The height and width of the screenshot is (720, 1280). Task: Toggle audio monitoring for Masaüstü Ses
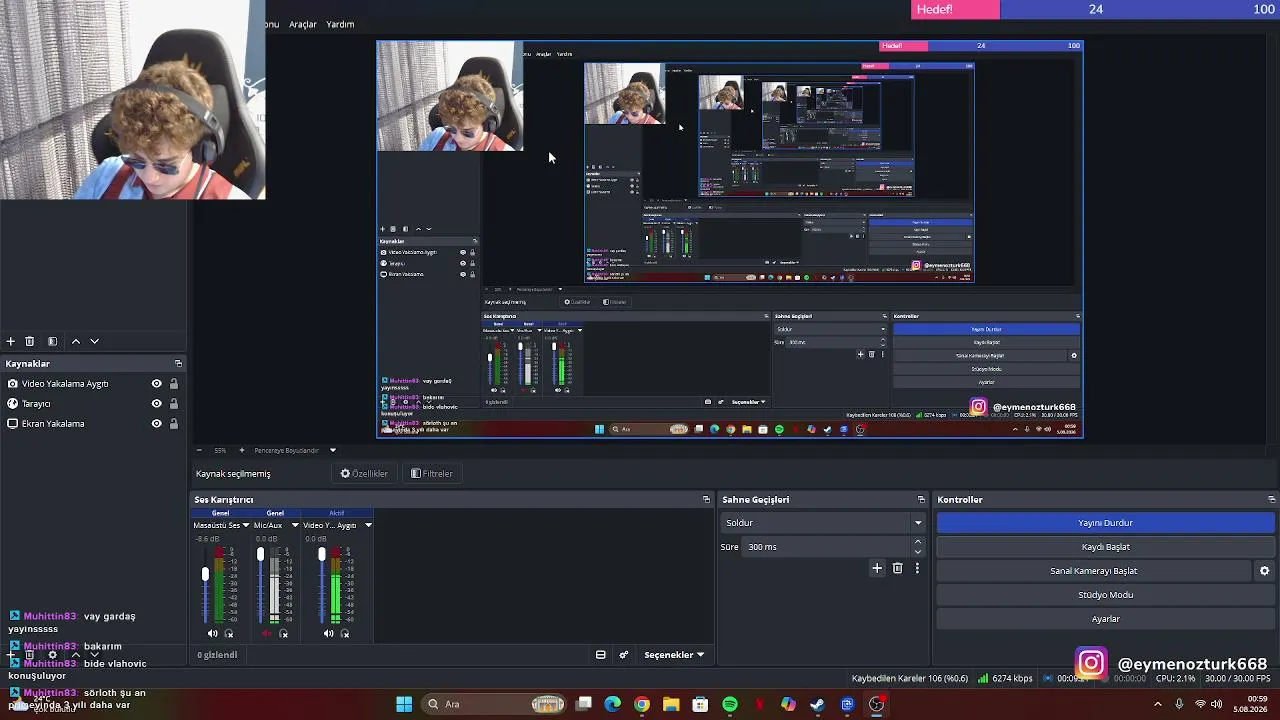[x=229, y=633]
